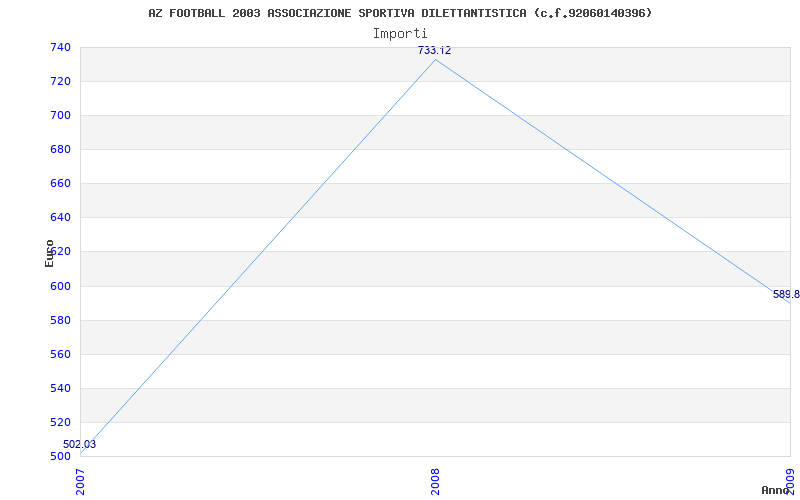Image resolution: width=800 pixels, height=500 pixels.
Task: Click the 500 y-axis value
Action: click(60, 457)
